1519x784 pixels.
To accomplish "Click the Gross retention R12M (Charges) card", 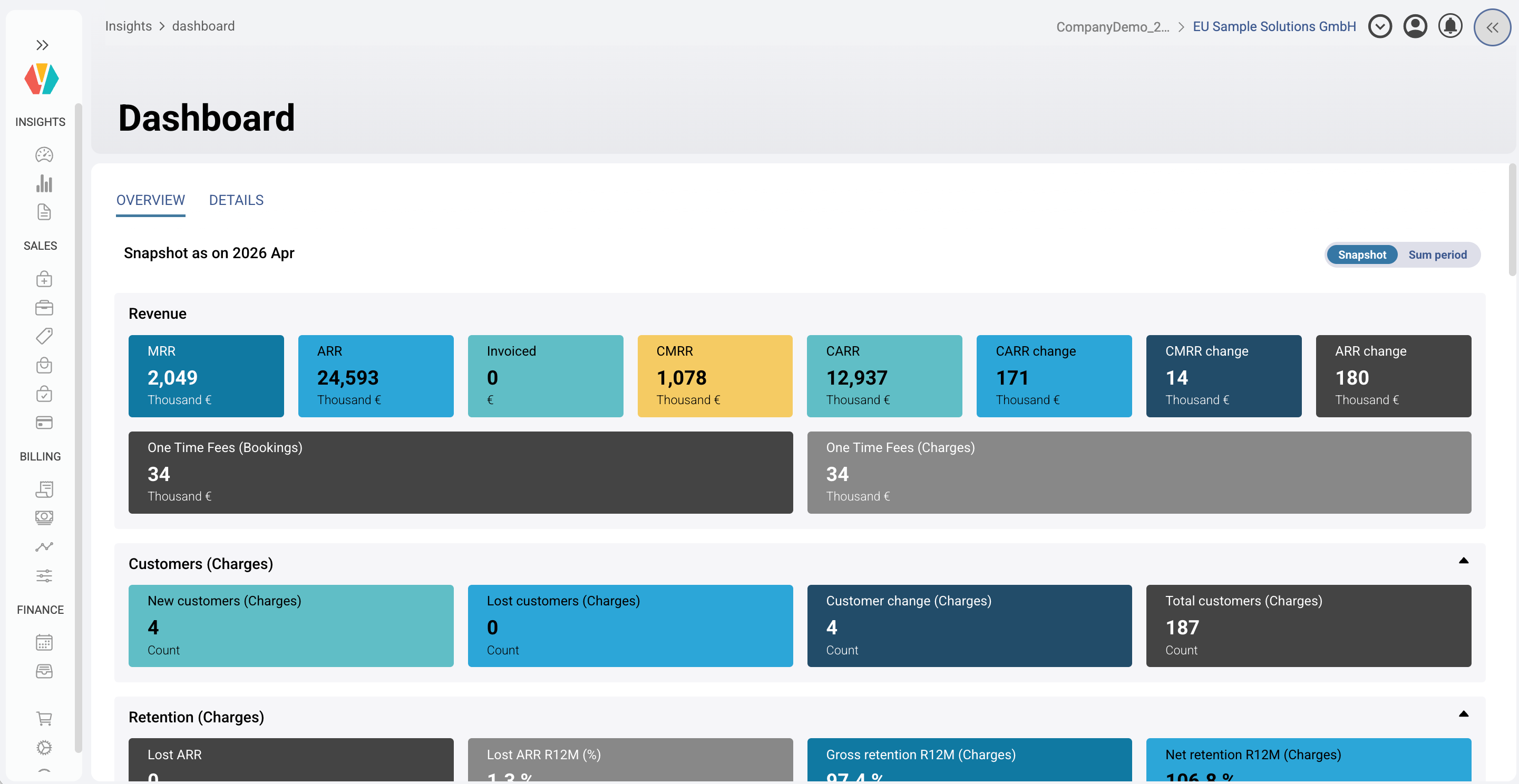I will point(969,760).
